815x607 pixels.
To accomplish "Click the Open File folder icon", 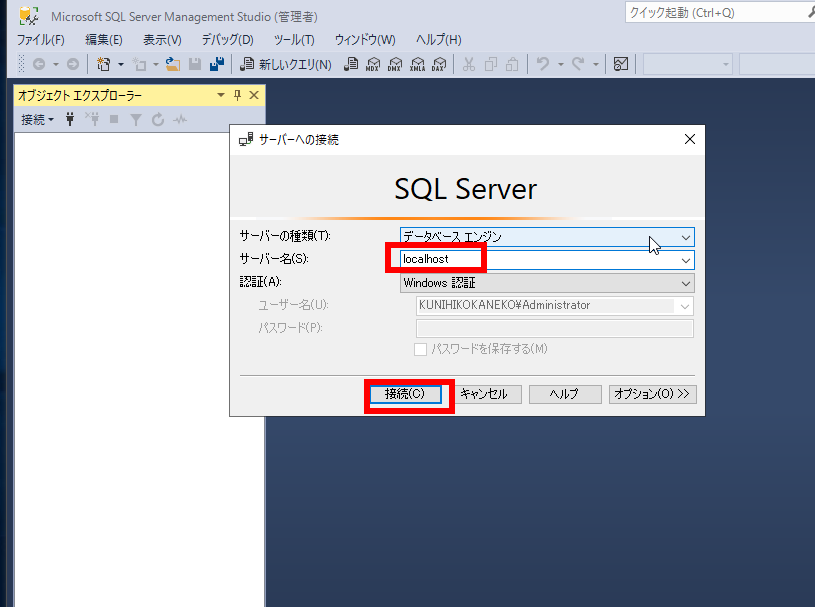I will coord(173,64).
